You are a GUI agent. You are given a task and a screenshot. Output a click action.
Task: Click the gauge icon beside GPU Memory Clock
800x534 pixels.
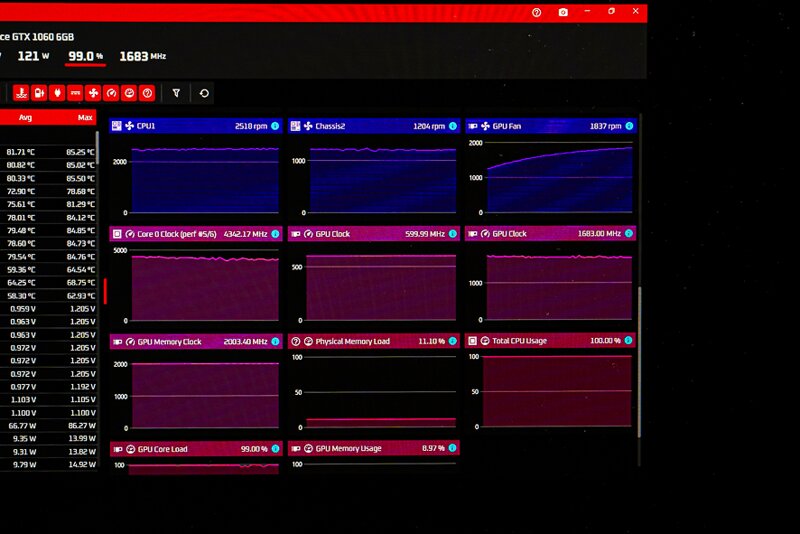coord(130,342)
